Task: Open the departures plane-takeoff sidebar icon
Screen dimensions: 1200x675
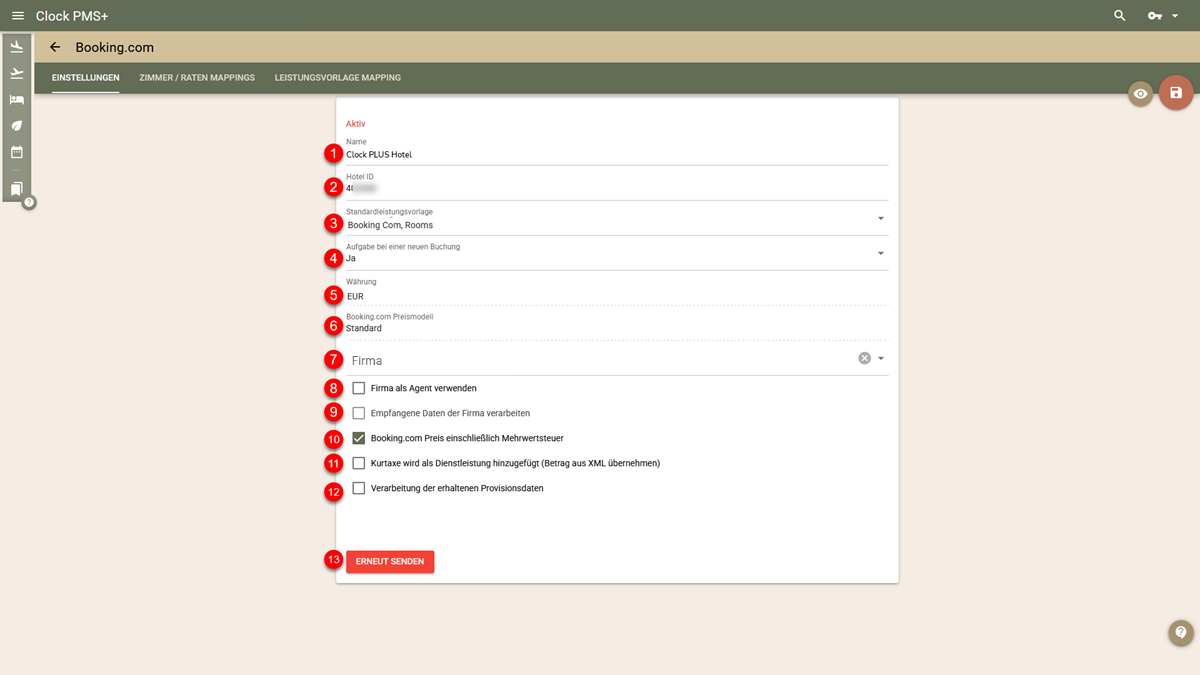Action: coord(17,73)
